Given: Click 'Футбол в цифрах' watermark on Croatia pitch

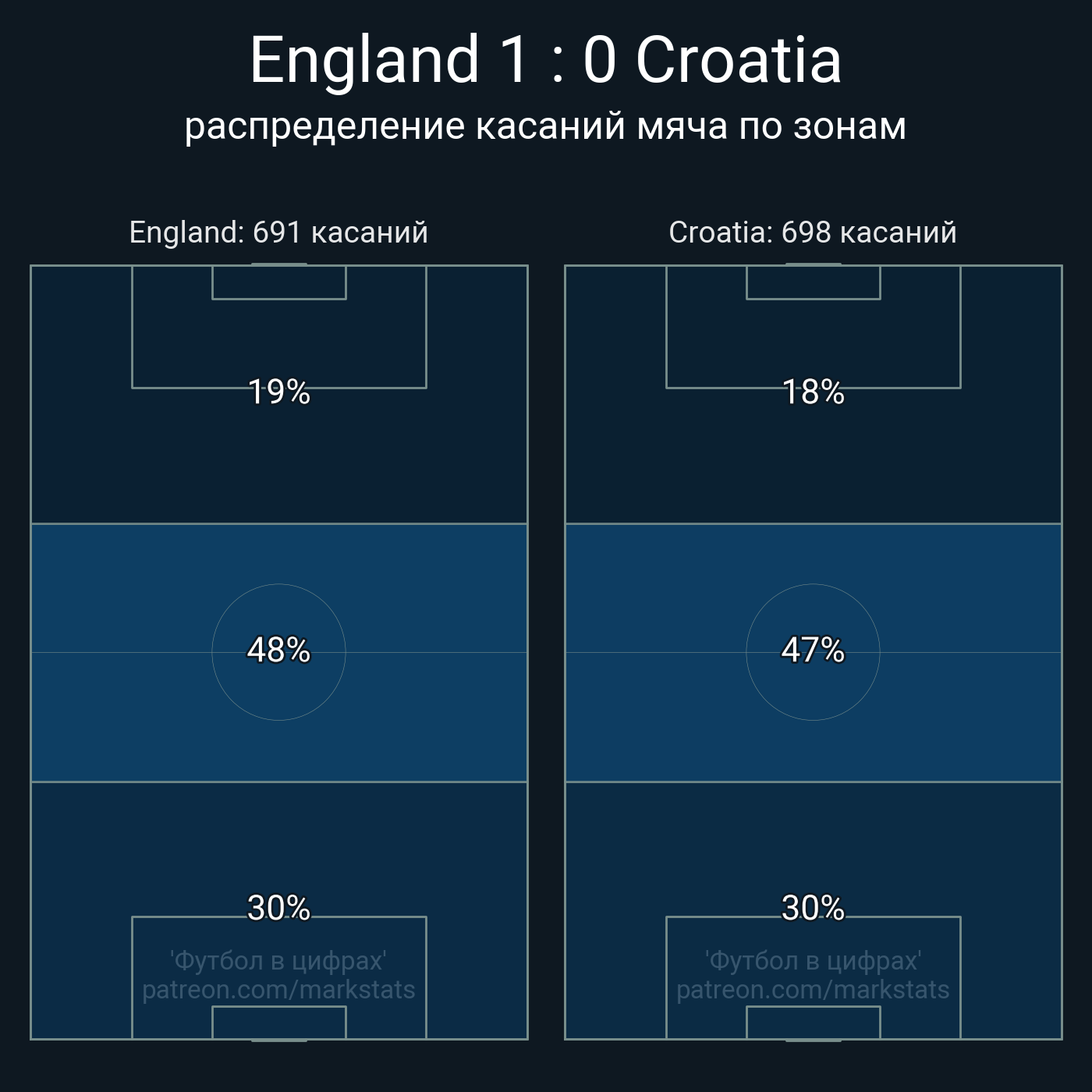Looking at the screenshot, I should (x=813, y=960).
